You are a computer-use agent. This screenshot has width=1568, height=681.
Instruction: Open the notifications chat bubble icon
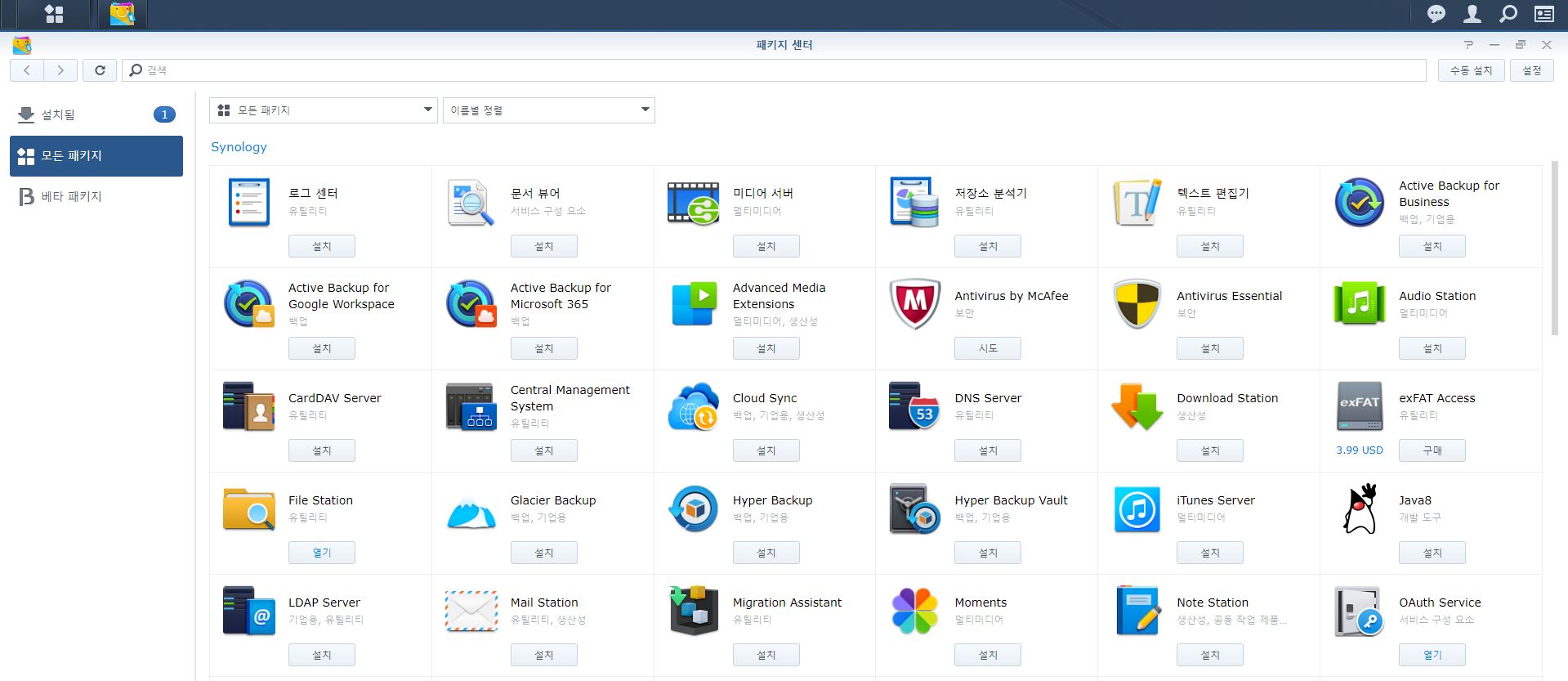1436,14
